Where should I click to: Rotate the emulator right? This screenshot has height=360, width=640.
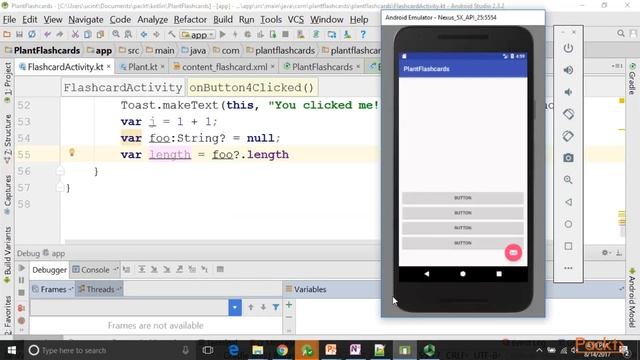(568, 136)
